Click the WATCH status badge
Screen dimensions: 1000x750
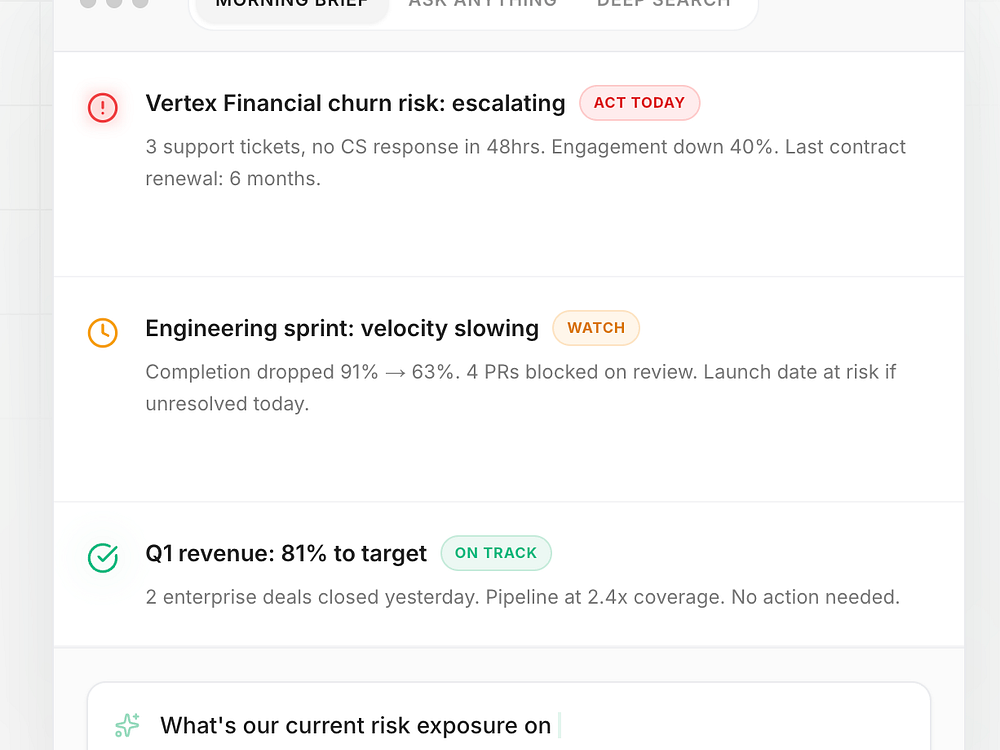point(596,328)
